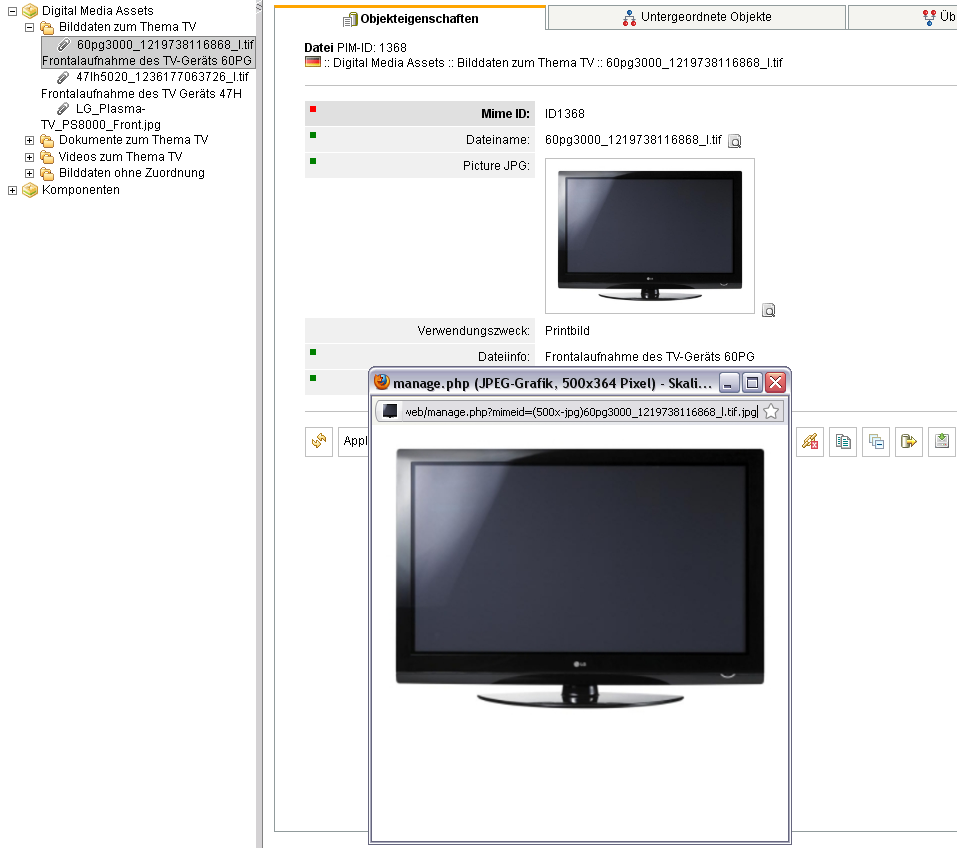Click the TV thumbnail in Picture JPG field
The image size is (957, 848).
[649, 236]
